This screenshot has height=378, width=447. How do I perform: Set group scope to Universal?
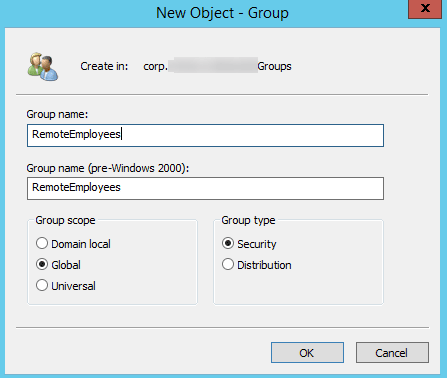[x=42, y=285]
